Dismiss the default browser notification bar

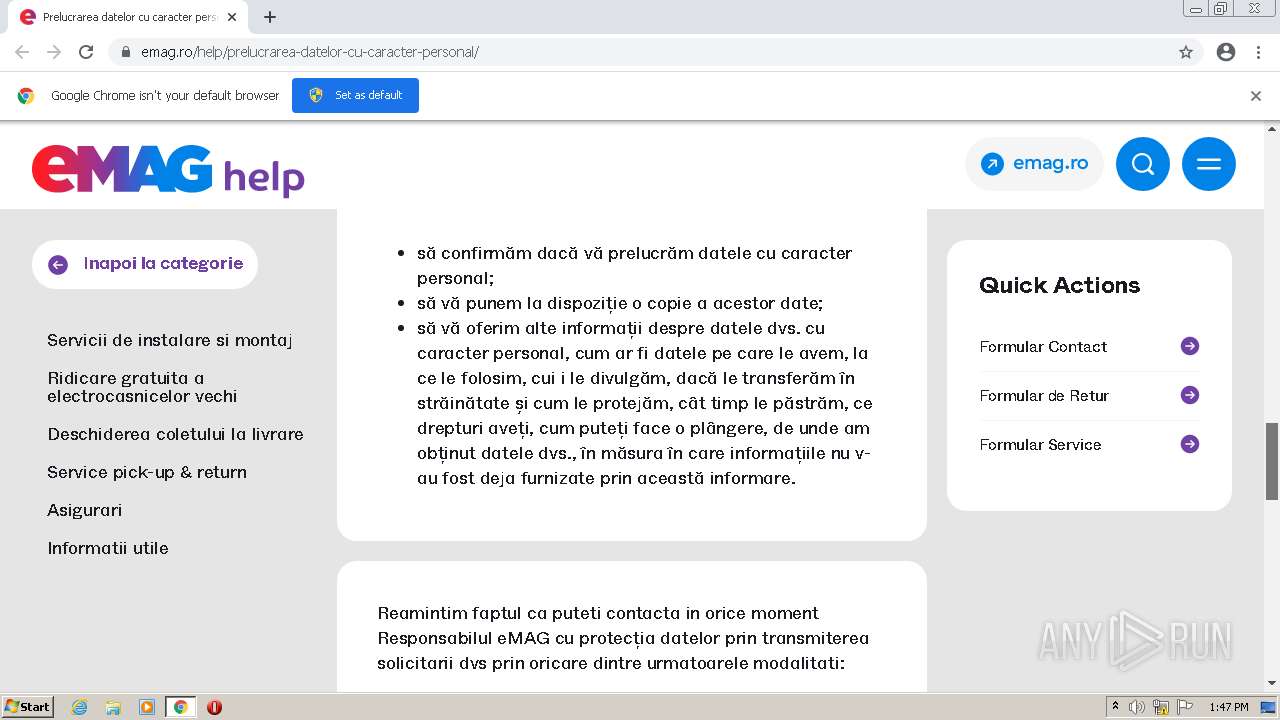point(1256,96)
